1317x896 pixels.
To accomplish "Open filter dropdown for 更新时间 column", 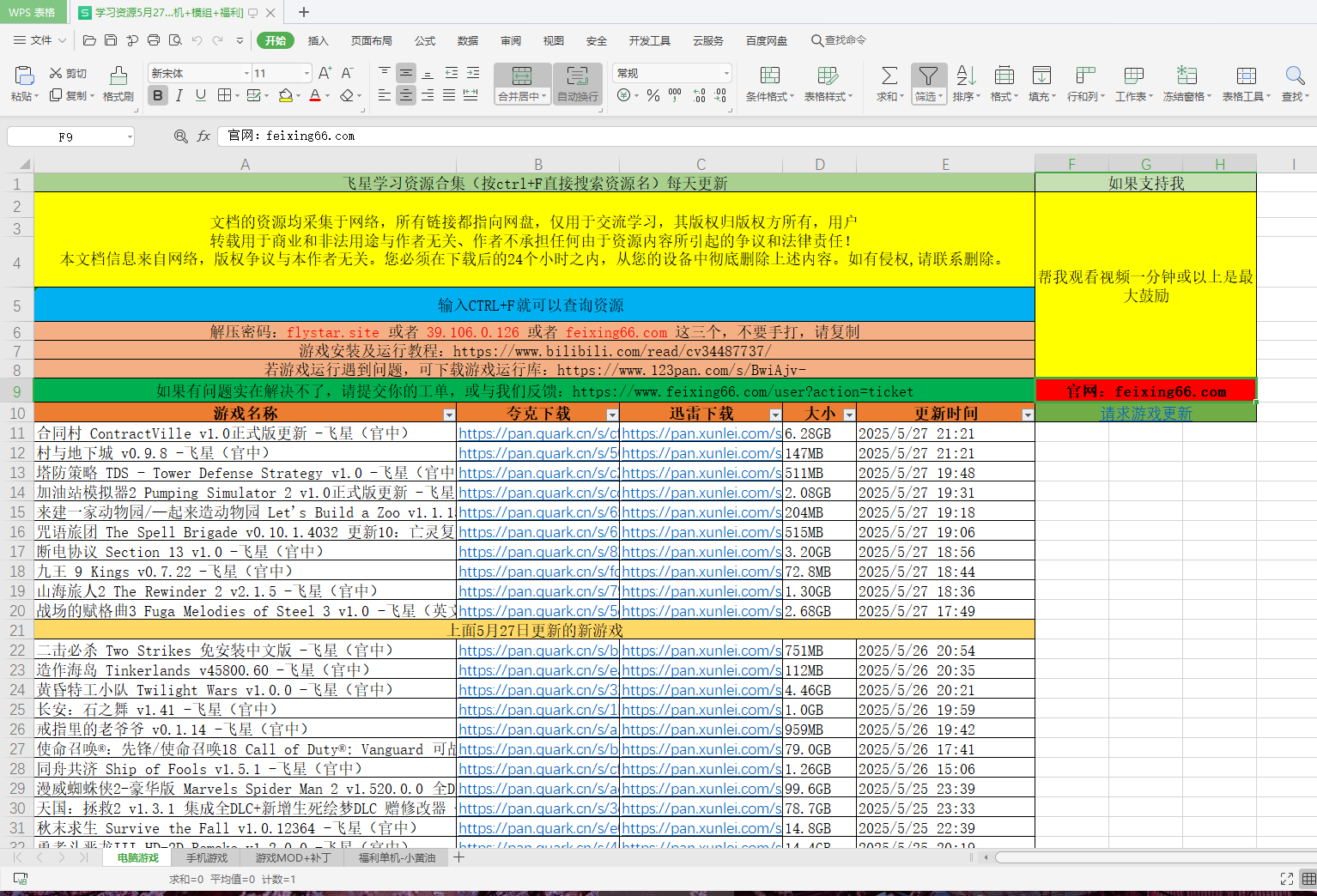I will click(x=1027, y=415).
